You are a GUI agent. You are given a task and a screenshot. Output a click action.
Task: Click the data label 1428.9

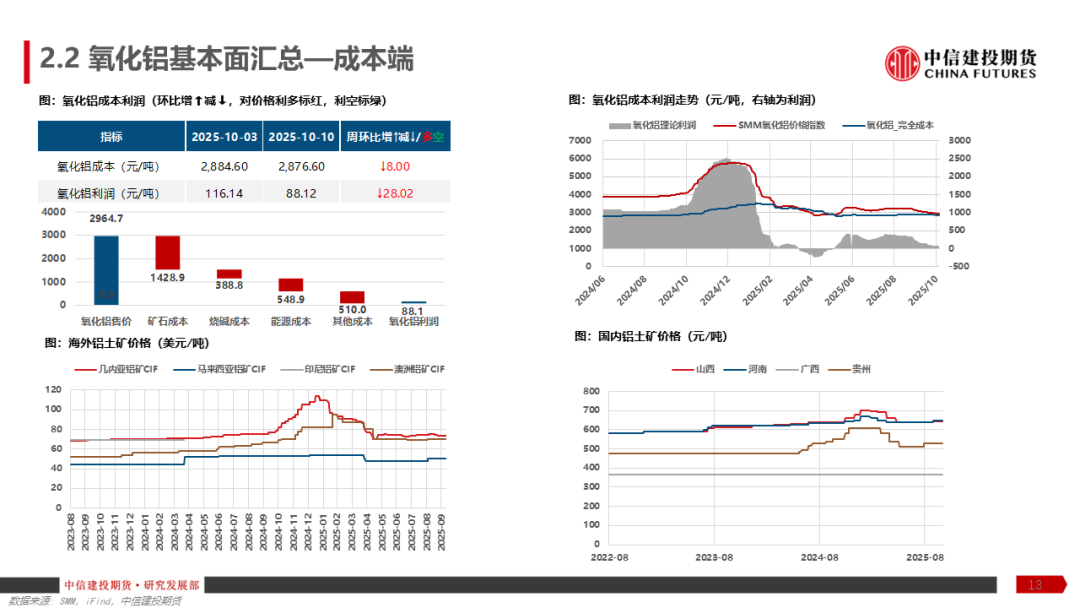[167, 277]
